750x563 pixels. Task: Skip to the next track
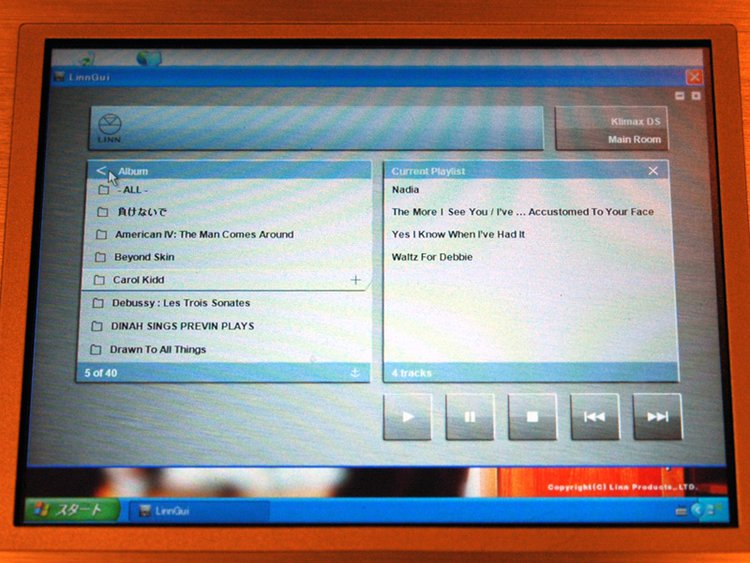[x=657, y=416]
